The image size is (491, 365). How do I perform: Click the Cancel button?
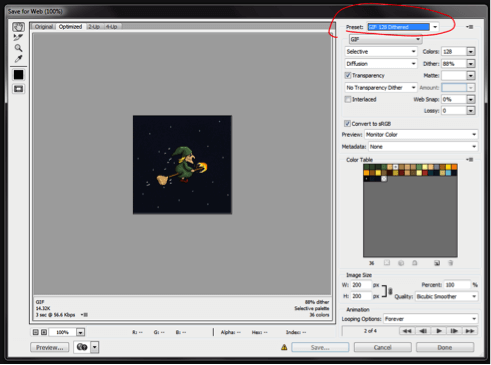coord(382,347)
